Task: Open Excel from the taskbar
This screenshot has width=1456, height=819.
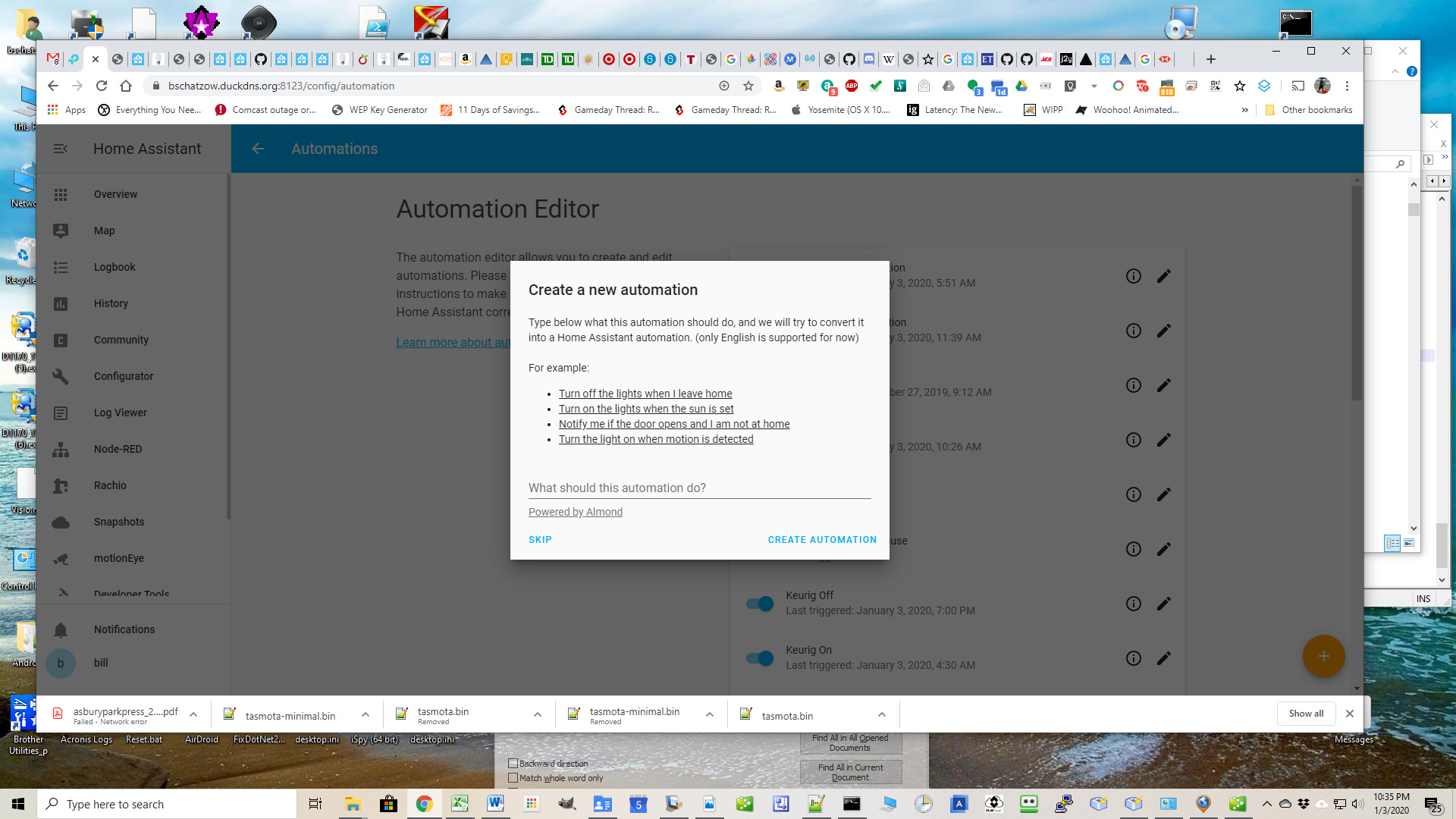Action: tap(460, 804)
